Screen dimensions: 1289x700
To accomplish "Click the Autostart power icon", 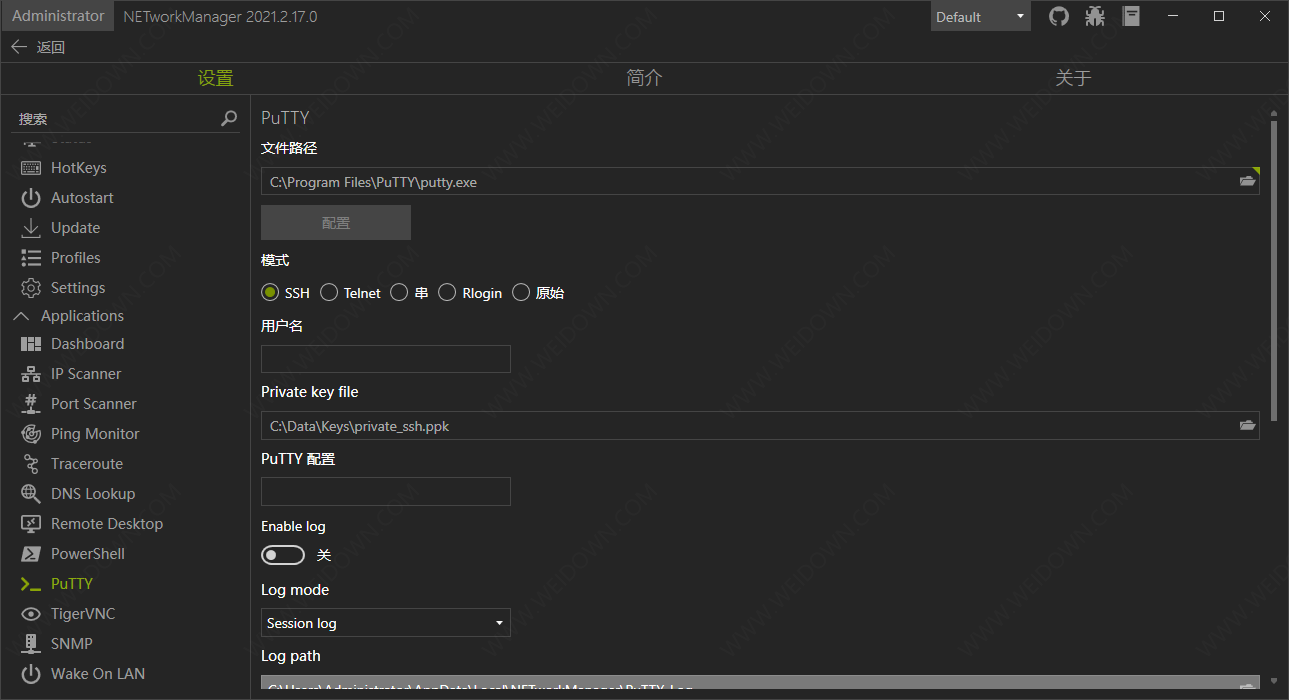I will point(31,198).
